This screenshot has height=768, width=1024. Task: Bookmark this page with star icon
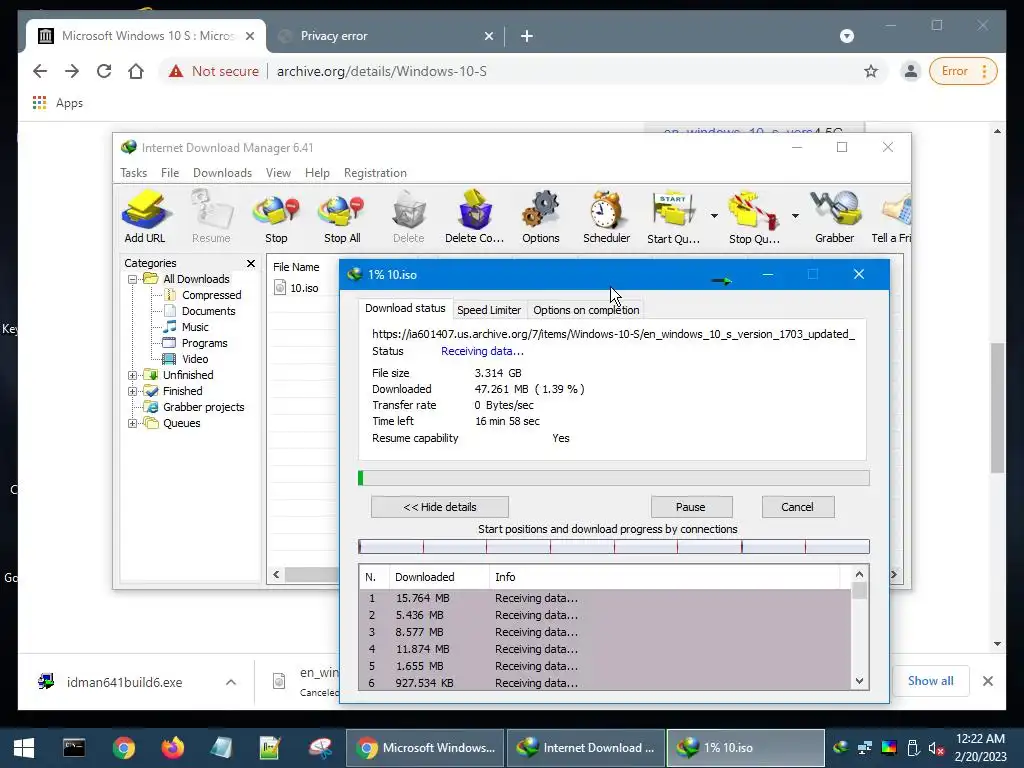871,71
